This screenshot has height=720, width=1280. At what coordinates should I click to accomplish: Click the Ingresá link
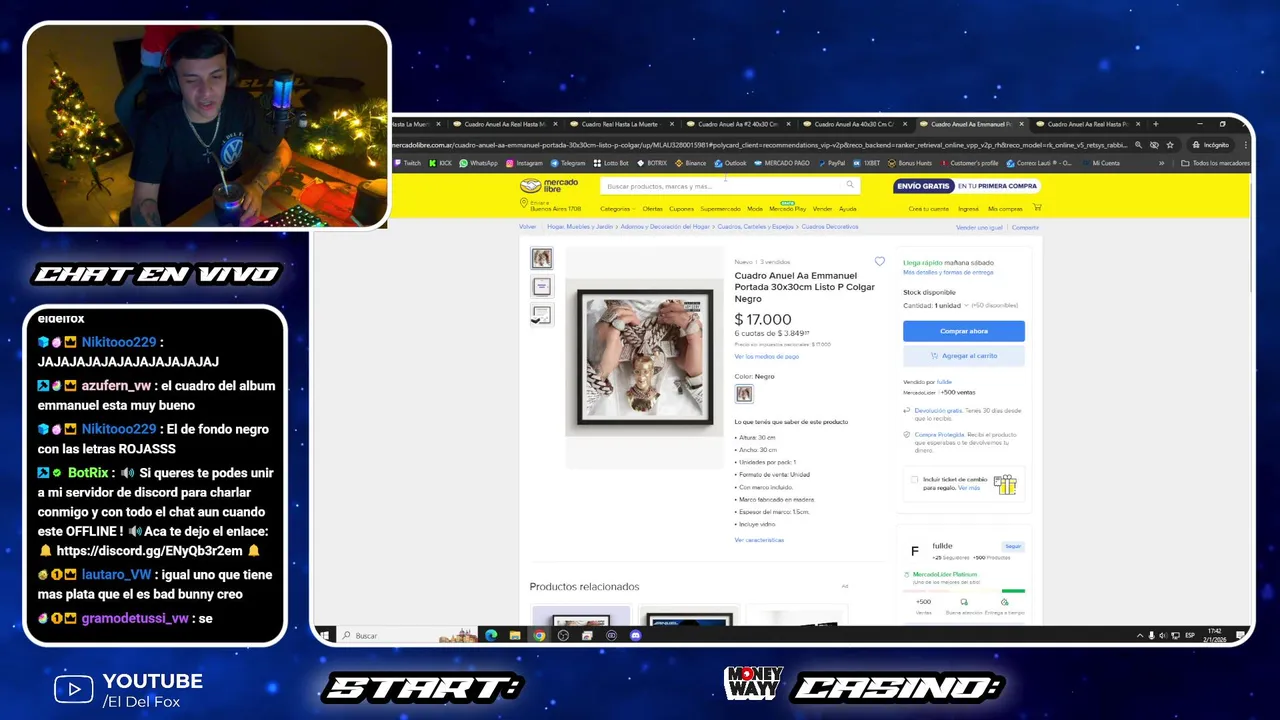968,209
